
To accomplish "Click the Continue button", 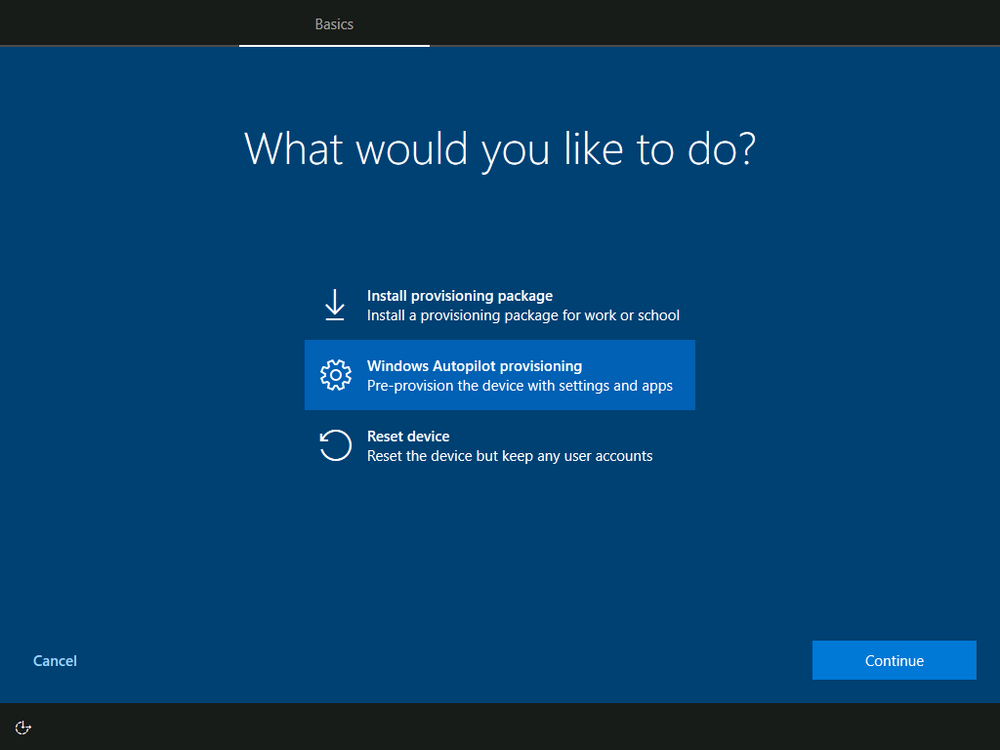I will click(894, 660).
